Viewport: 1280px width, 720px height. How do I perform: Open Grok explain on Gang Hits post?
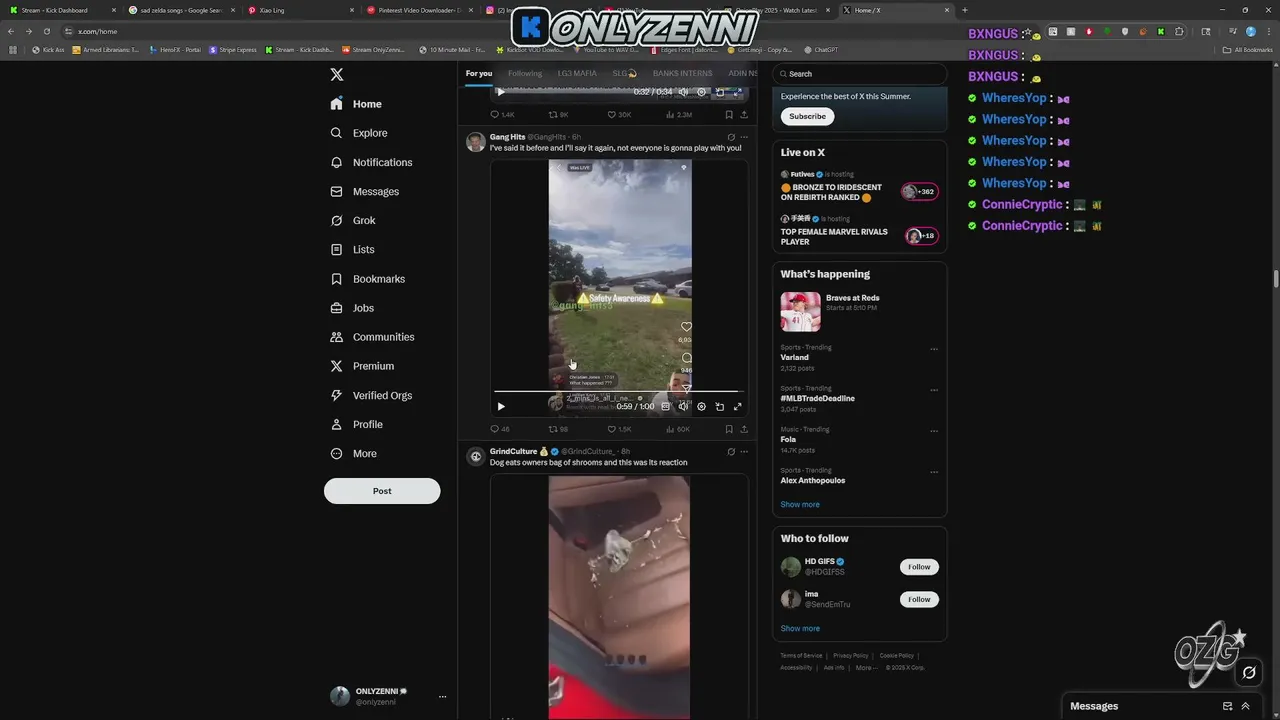point(731,137)
